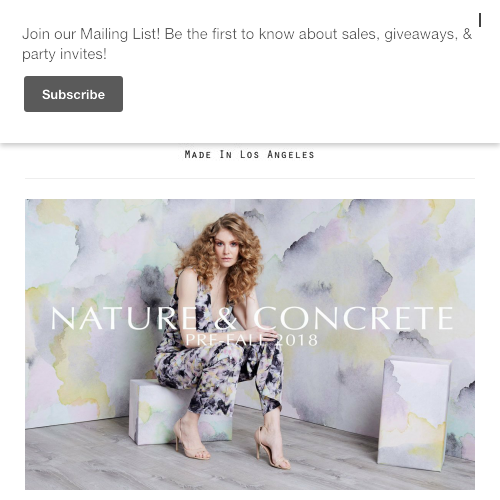Dismiss the mailing list banner via vertical bar icon
Screen dimensions: 500x500
pos(480,20)
